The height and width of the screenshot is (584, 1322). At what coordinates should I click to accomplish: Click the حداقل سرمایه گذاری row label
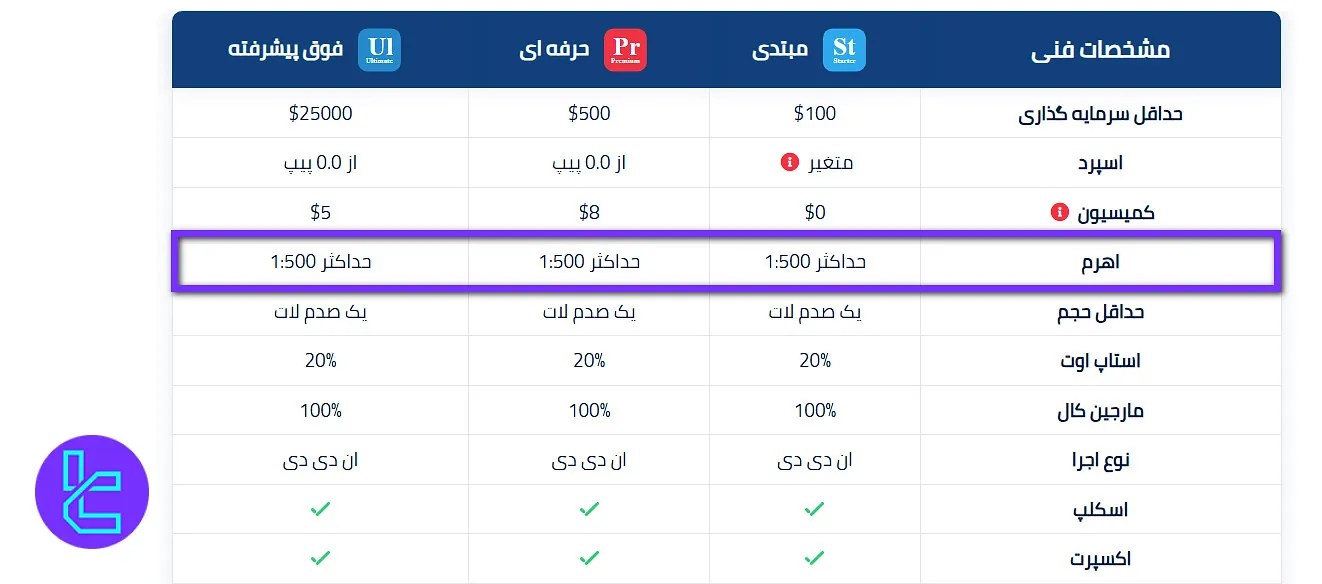[x=1100, y=114]
